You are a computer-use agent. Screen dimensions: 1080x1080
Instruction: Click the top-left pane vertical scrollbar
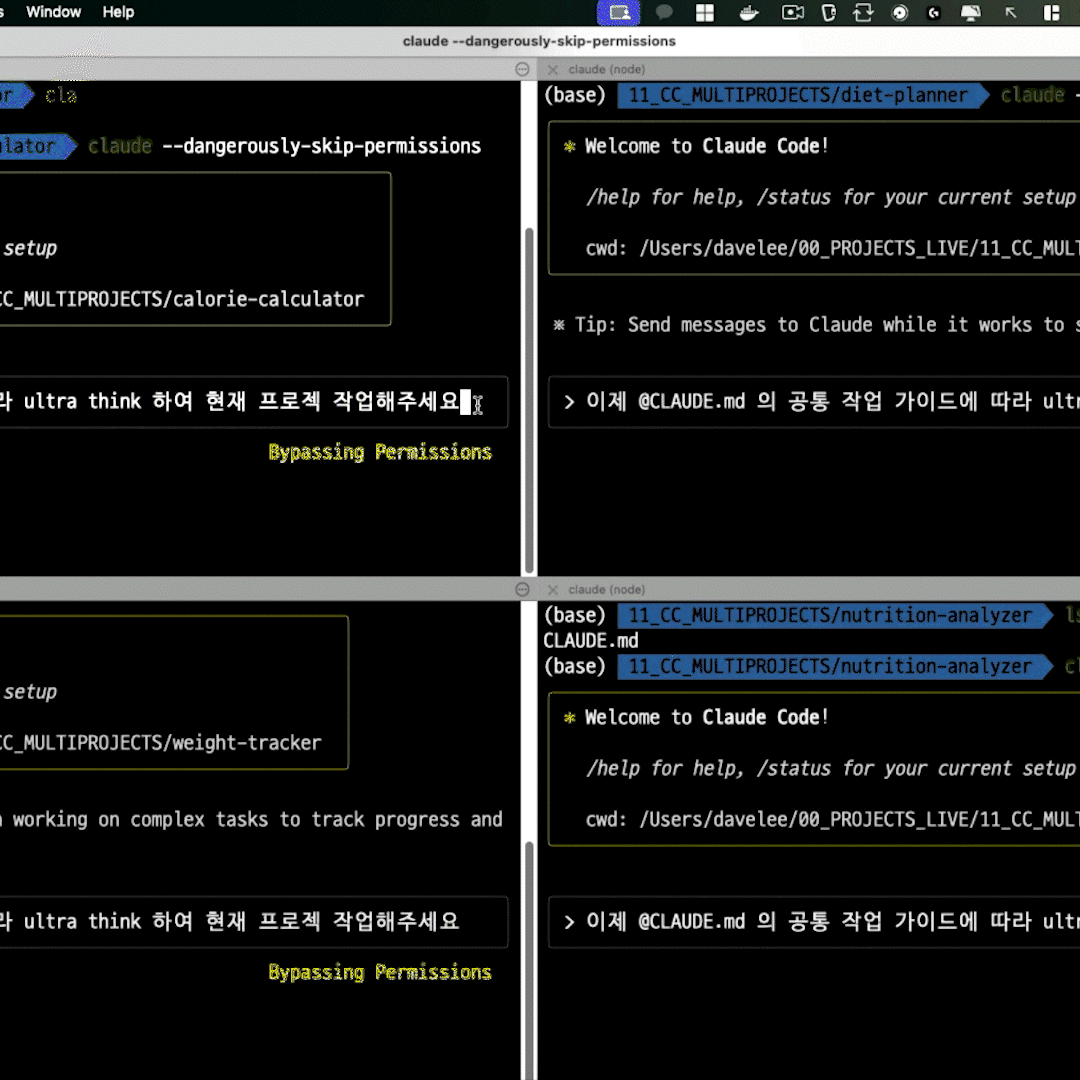point(529,380)
